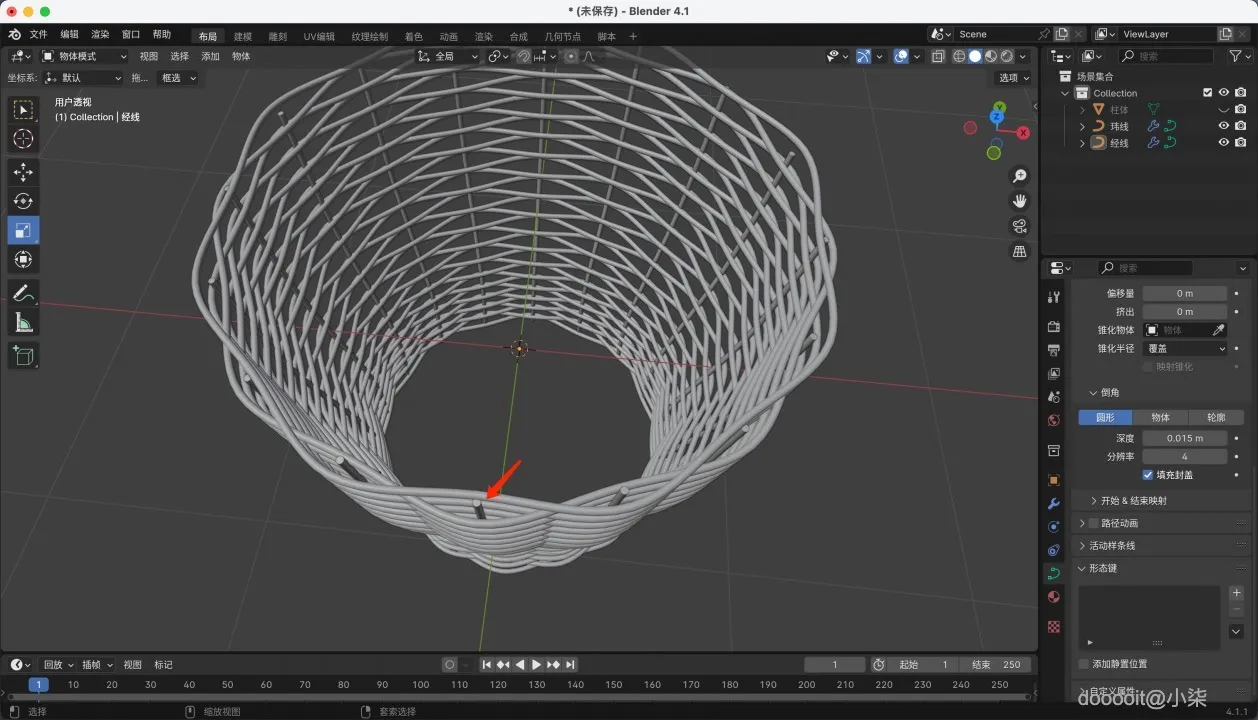
Task: Click the 深度 value slider field
Action: click(x=1184, y=438)
